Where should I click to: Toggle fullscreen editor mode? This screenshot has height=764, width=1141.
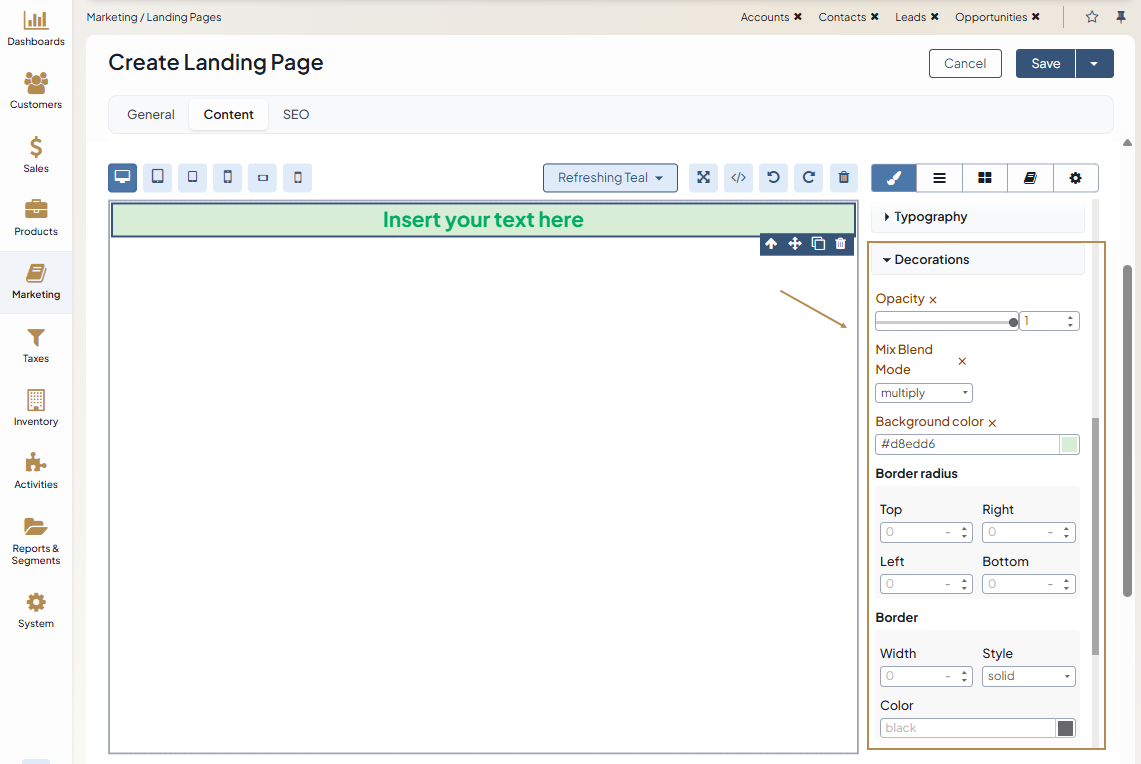[704, 178]
